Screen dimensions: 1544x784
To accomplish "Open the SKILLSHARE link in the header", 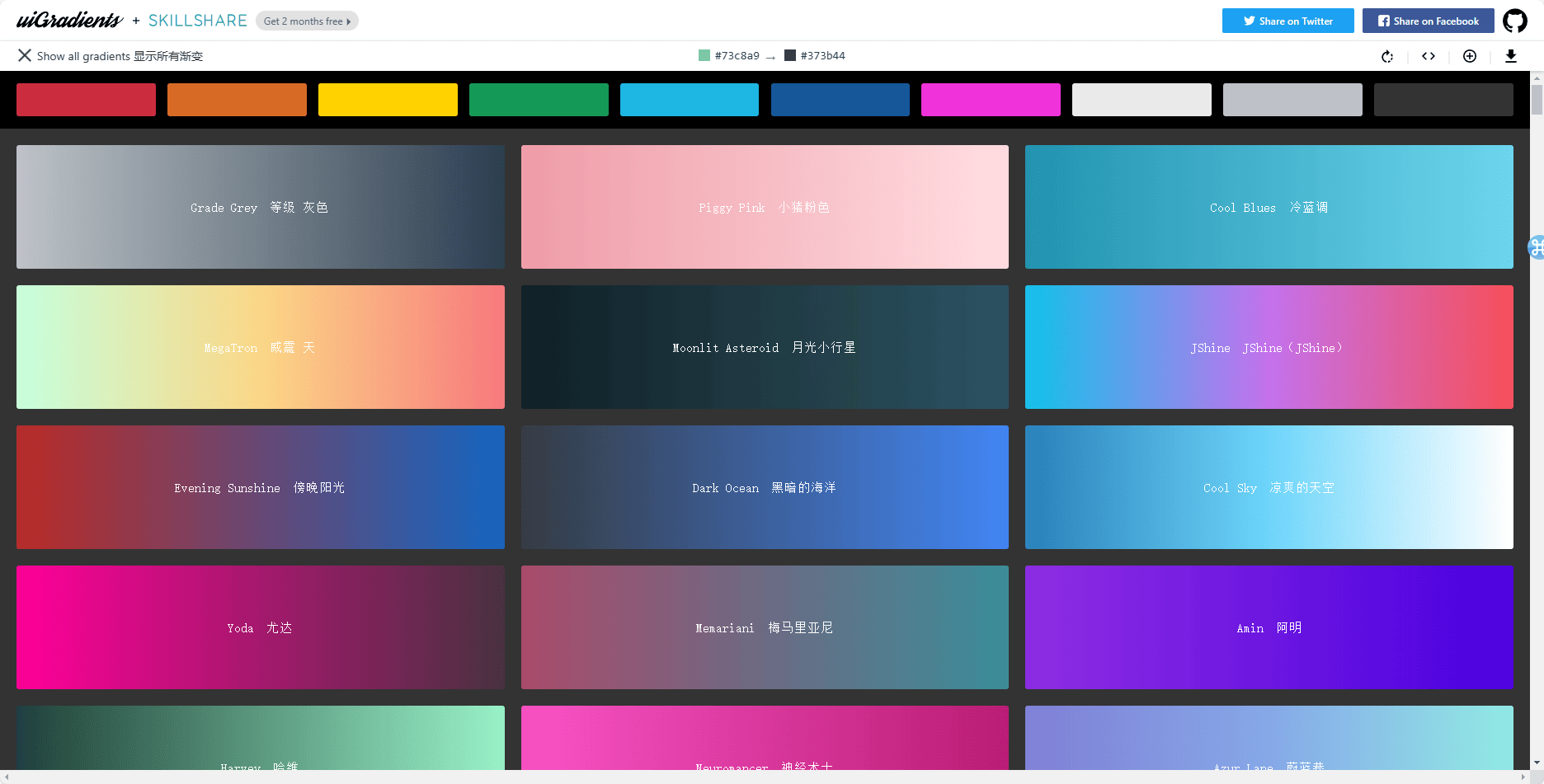I will (x=198, y=20).
